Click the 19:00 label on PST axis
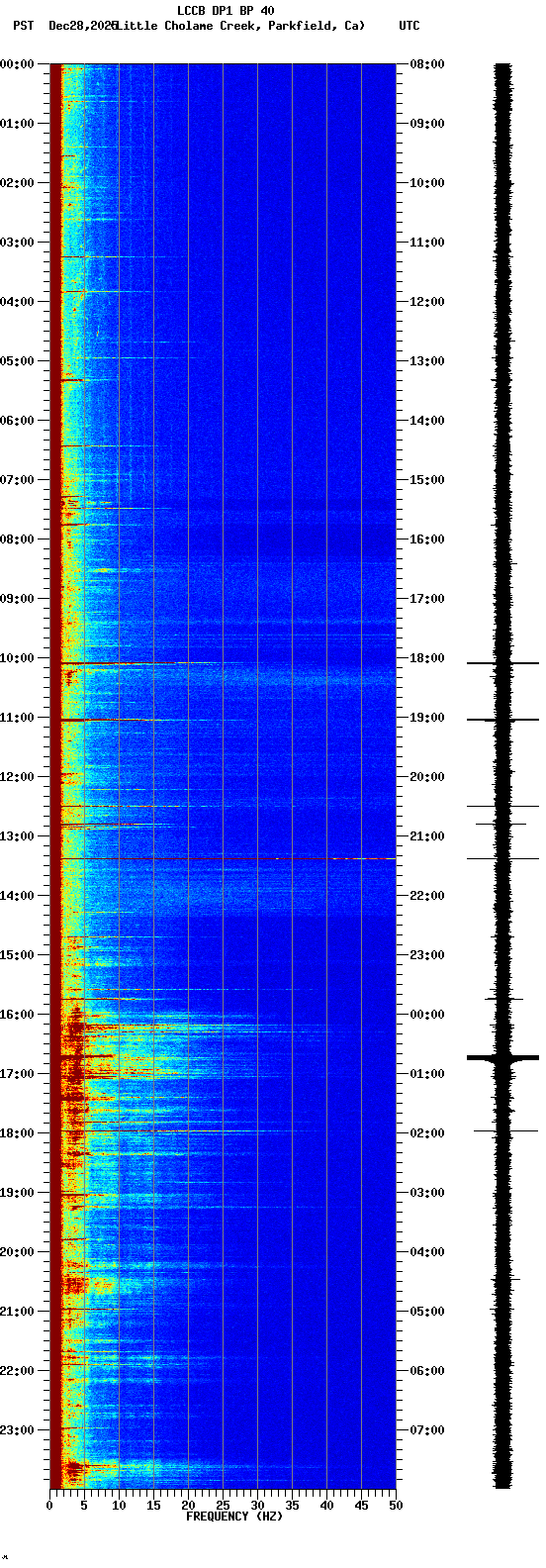This screenshot has width=546, height=1568. click(17, 1193)
